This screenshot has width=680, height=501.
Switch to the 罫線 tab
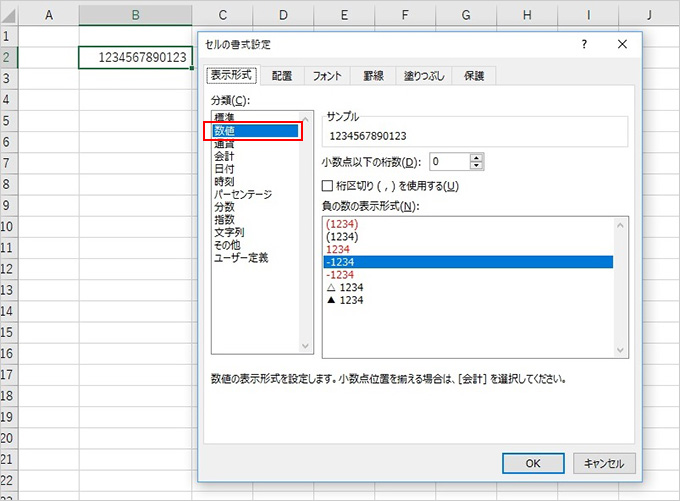(x=373, y=76)
